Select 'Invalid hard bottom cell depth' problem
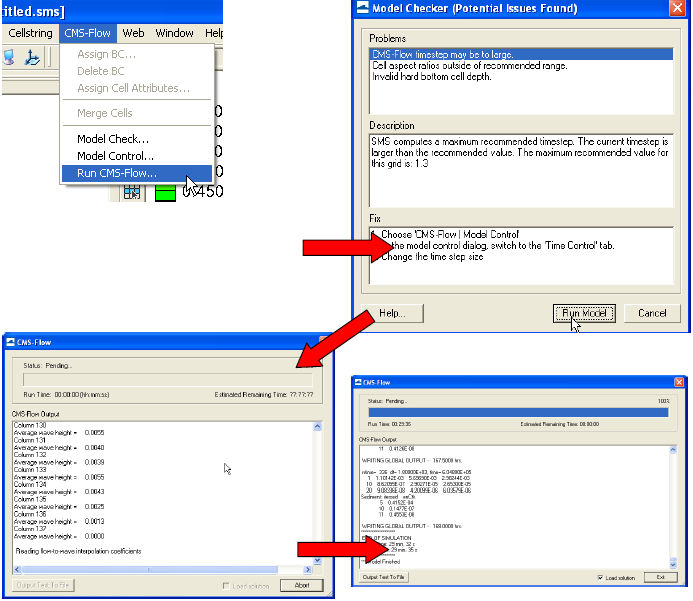This screenshot has width=693, height=601. point(432,76)
